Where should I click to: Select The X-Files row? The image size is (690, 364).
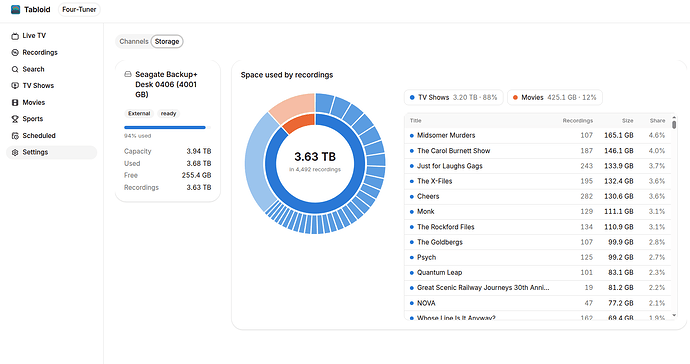[x=538, y=181]
